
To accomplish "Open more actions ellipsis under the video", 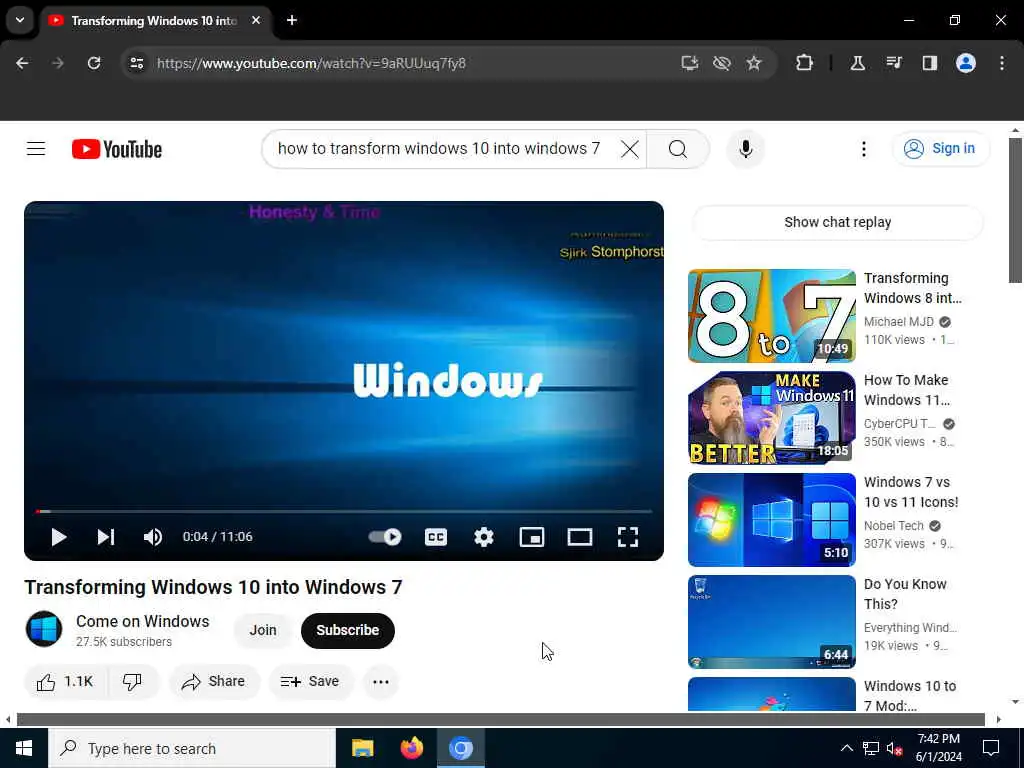I will click(381, 682).
